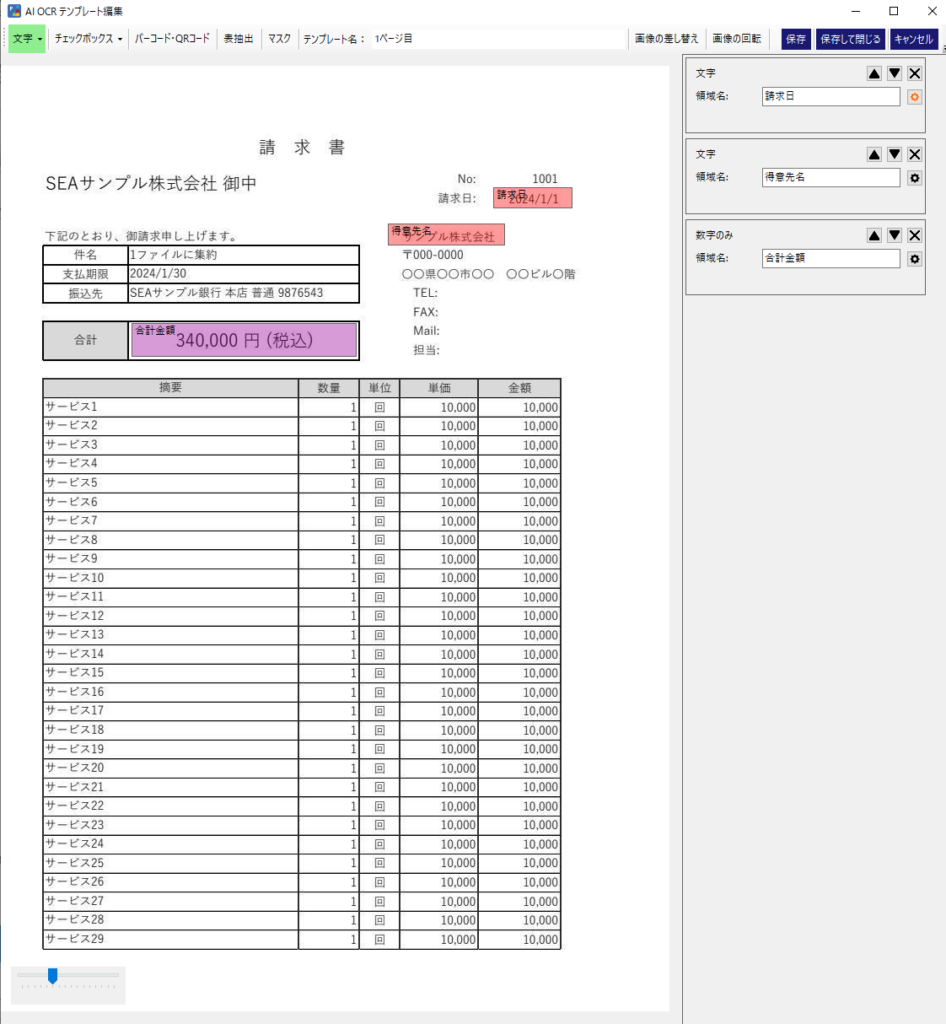Delete the 合計金額 field panel

915,236
